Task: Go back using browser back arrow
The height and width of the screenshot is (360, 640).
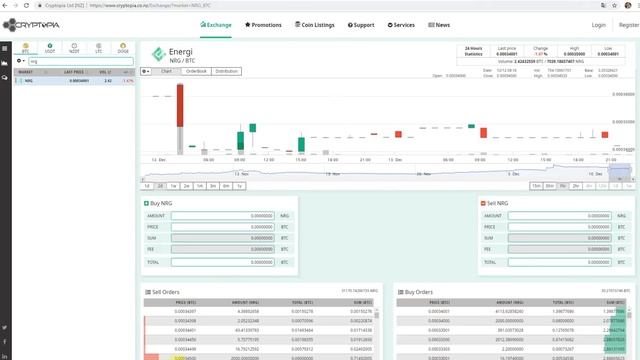Action: tap(5, 5)
